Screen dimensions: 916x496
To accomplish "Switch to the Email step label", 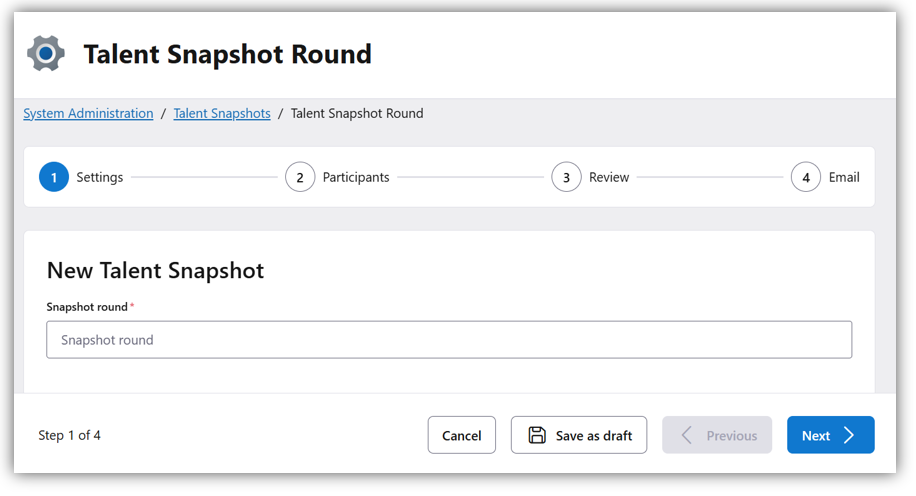I will click(x=844, y=177).
